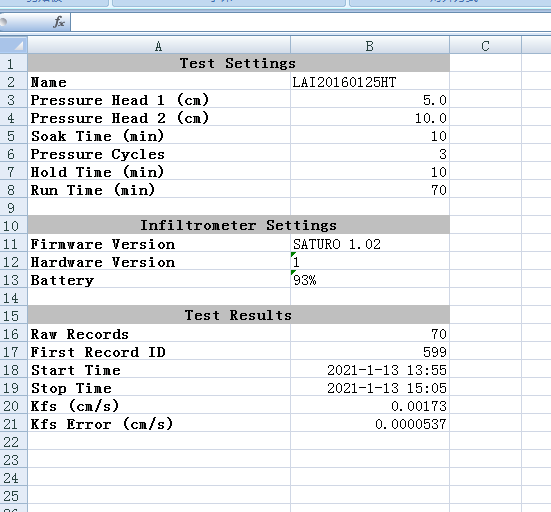Select the cell containing LAI20160125HT

coord(370,82)
